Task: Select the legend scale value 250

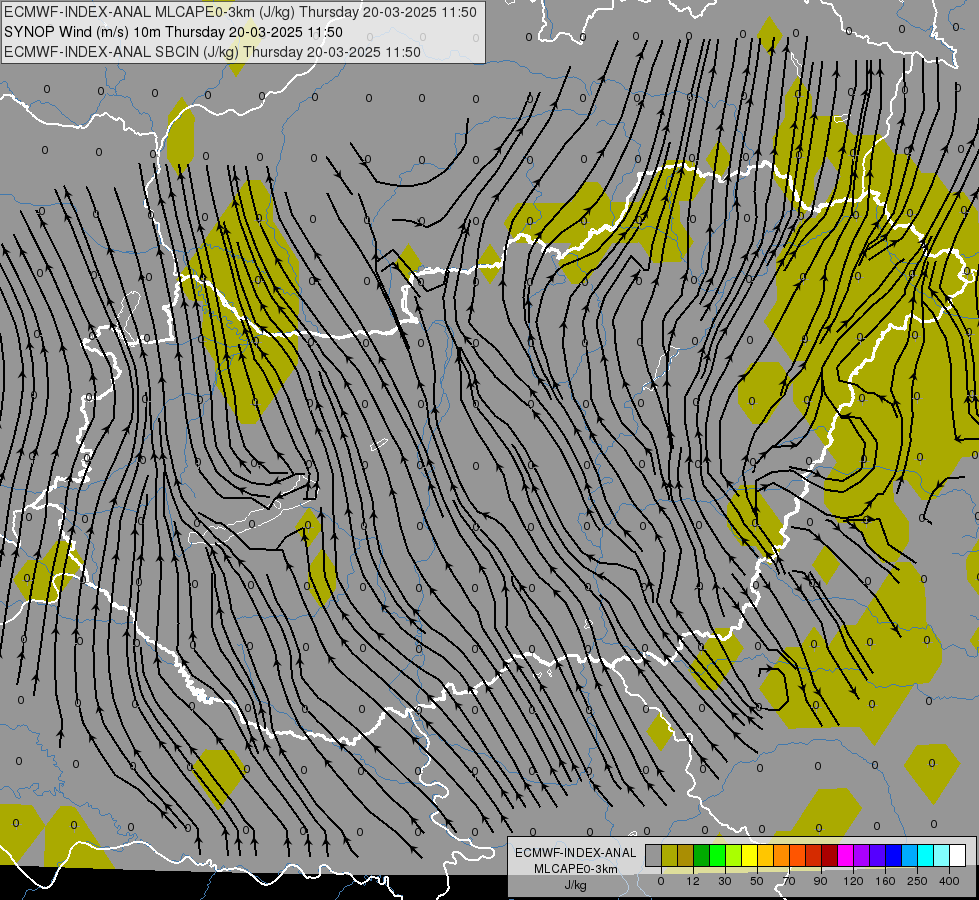Action: point(917,881)
